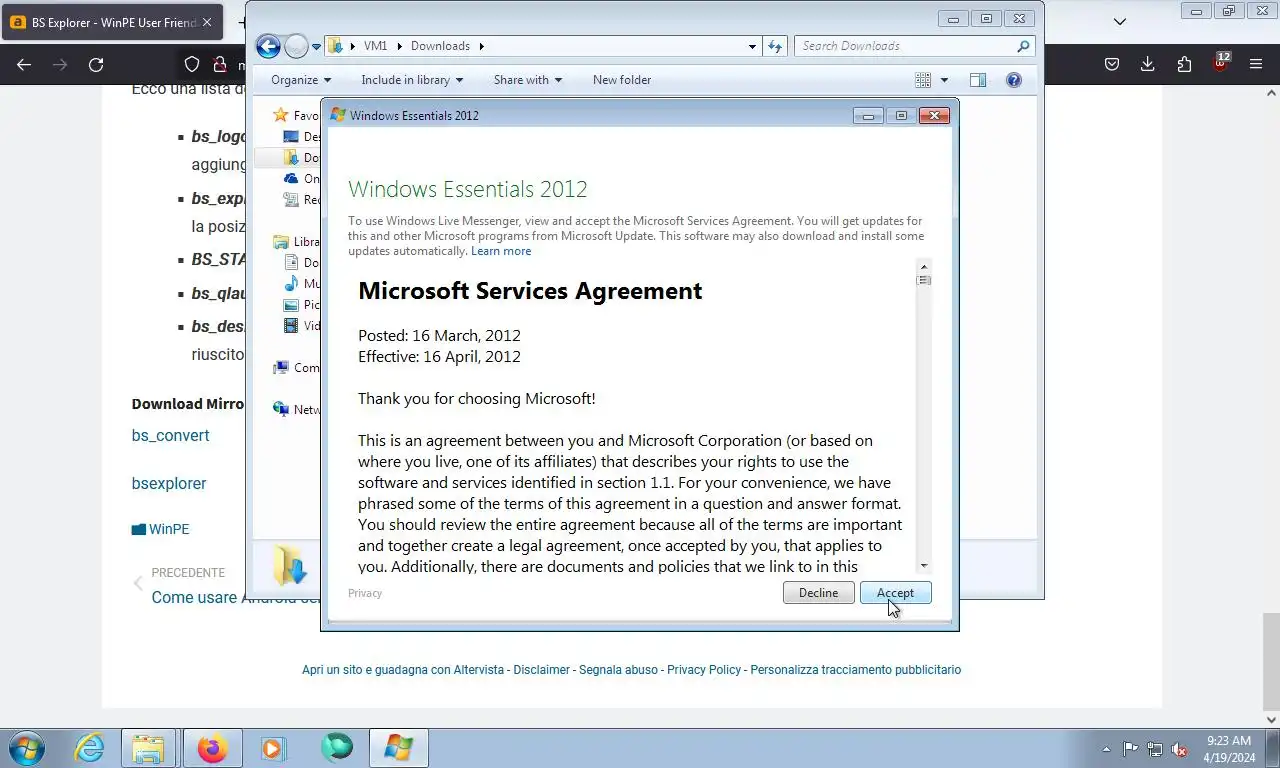This screenshot has width=1280, height=768.
Task: Click New folder in Explorer toolbar
Action: [x=621, y=80]
